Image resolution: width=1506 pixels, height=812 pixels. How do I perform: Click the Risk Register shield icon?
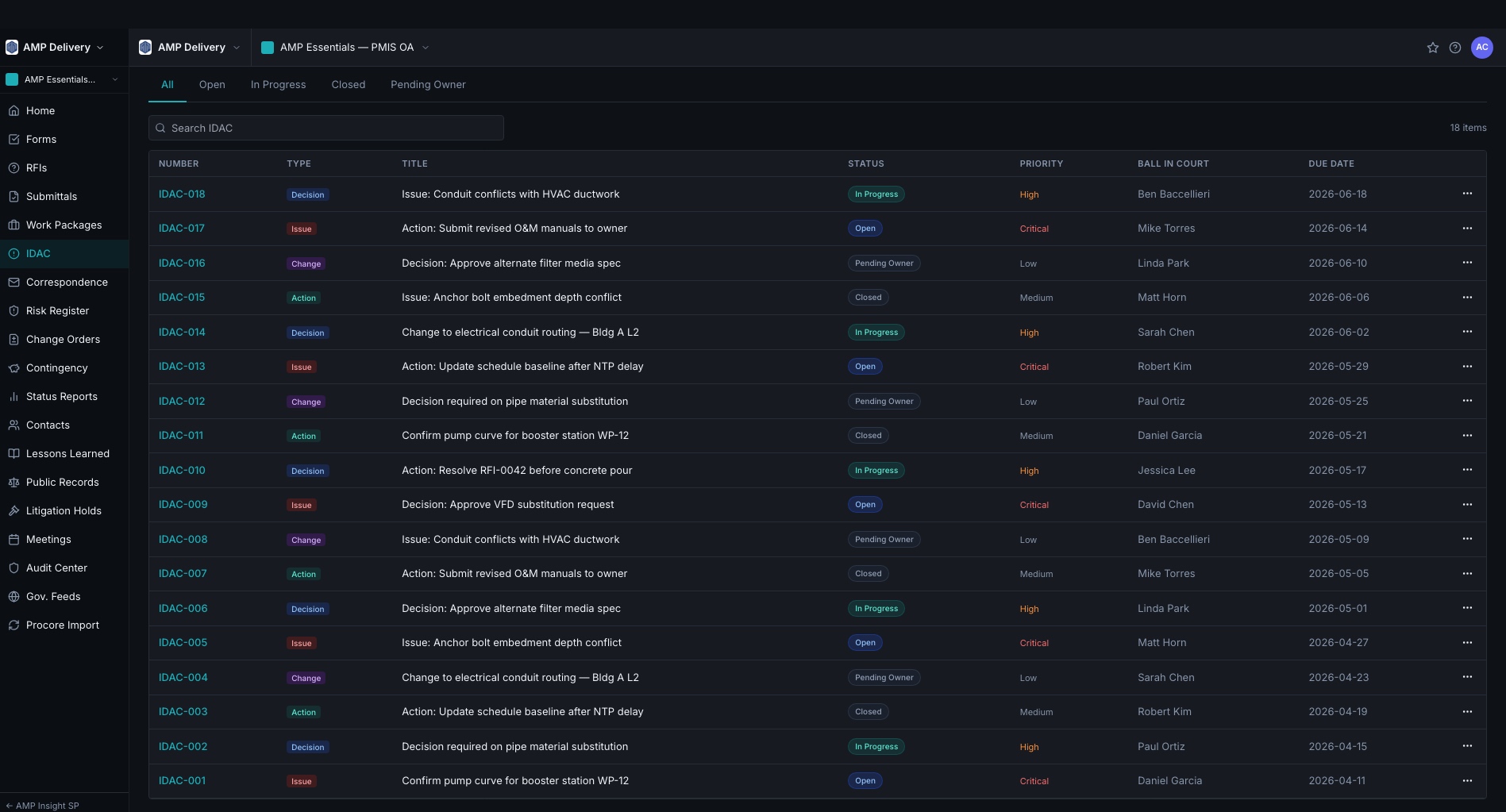(13, 311)
